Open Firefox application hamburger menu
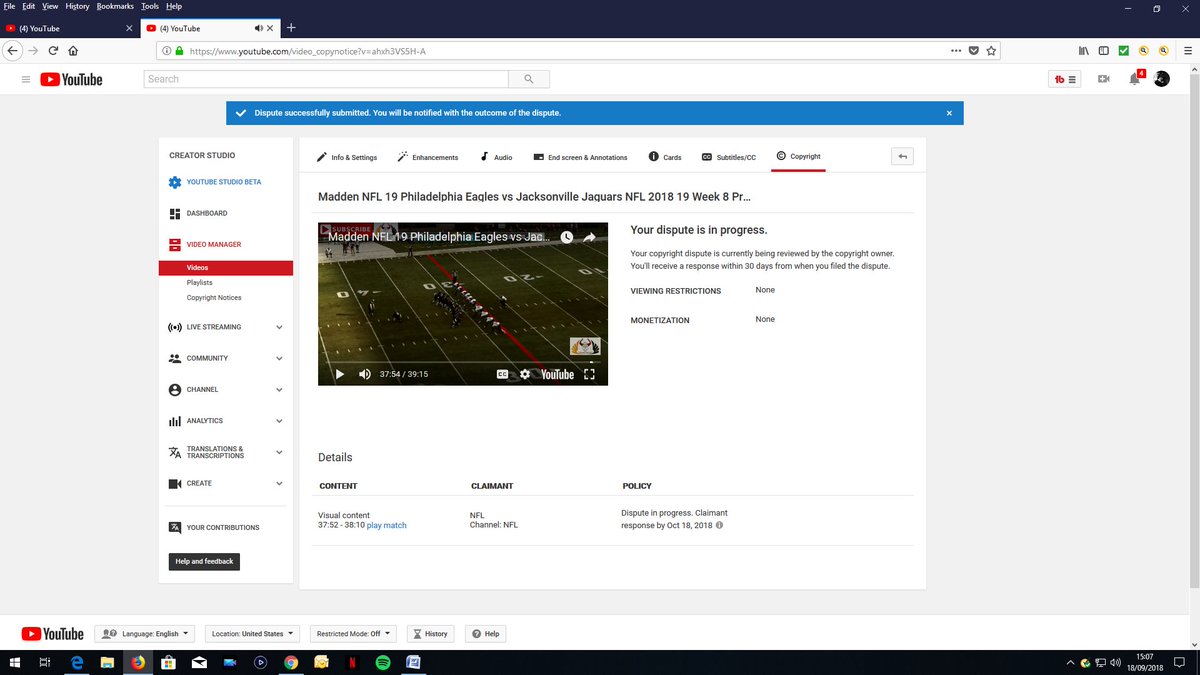The width and height of the screenshot is (1200, 675). (1186, 51)
